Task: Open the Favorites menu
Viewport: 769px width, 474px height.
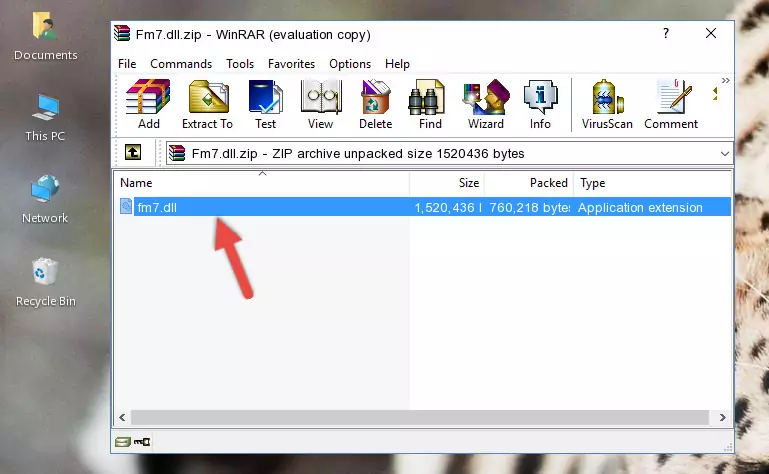Action: pyautogui.click(x=291, y=64)
